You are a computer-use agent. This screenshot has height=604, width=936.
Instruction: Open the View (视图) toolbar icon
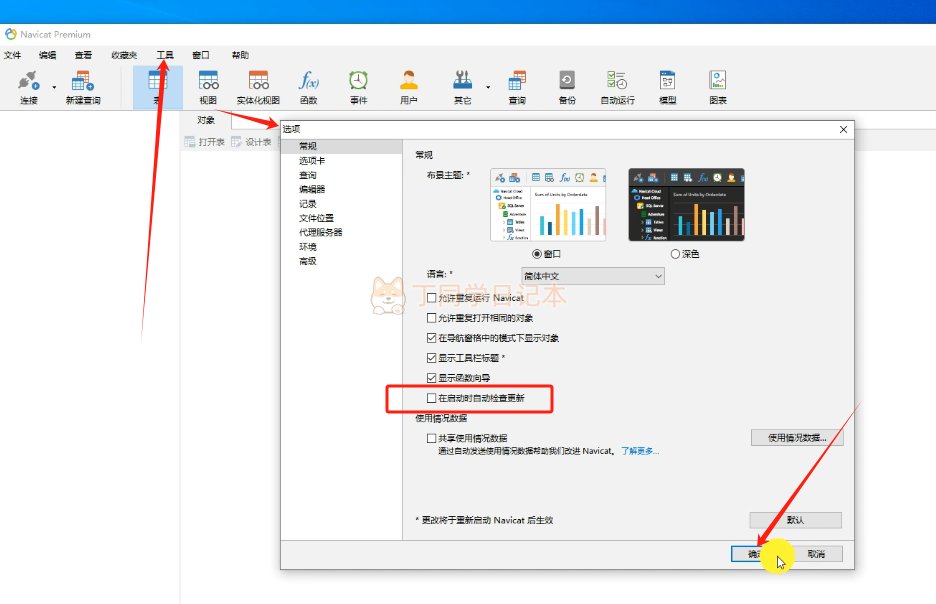pyautogui.click(x=208, y=87)
